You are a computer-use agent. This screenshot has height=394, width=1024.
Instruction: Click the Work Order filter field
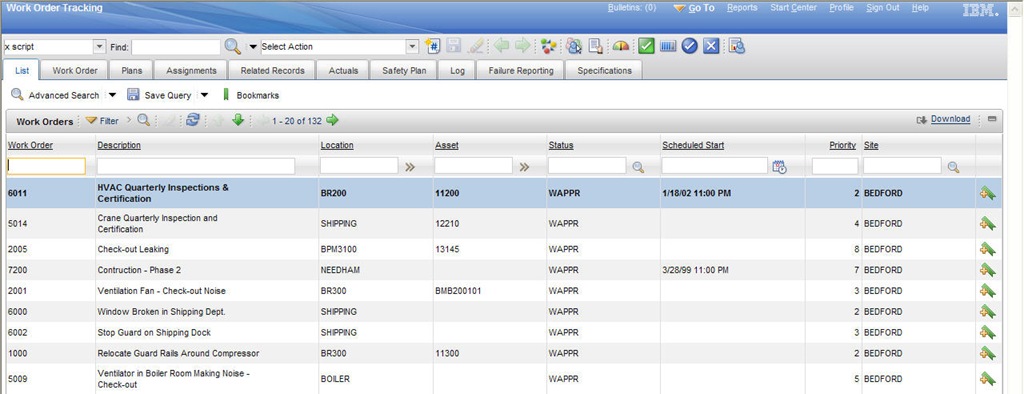click(x=46, y=166)
